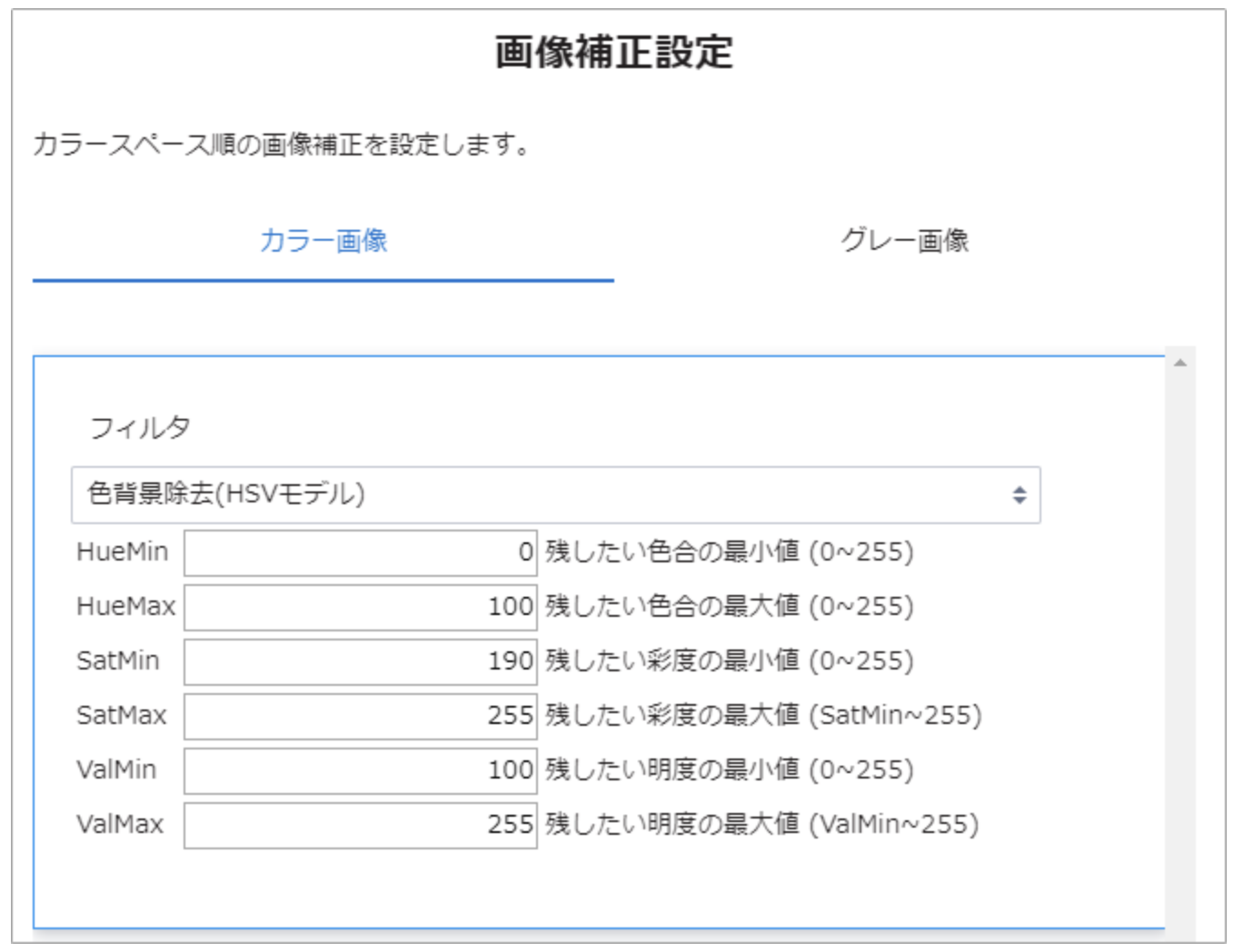The image size is (1234, 952).
Task: Click the ValMax input box
Action: [360, 825]
